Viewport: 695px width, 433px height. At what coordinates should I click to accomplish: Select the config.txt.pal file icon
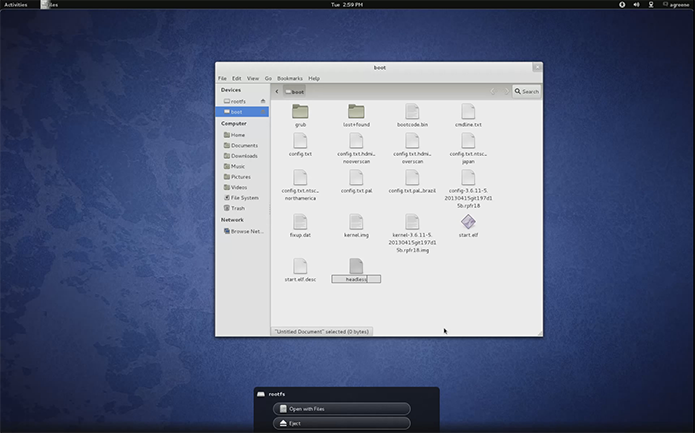click(356, 178)
